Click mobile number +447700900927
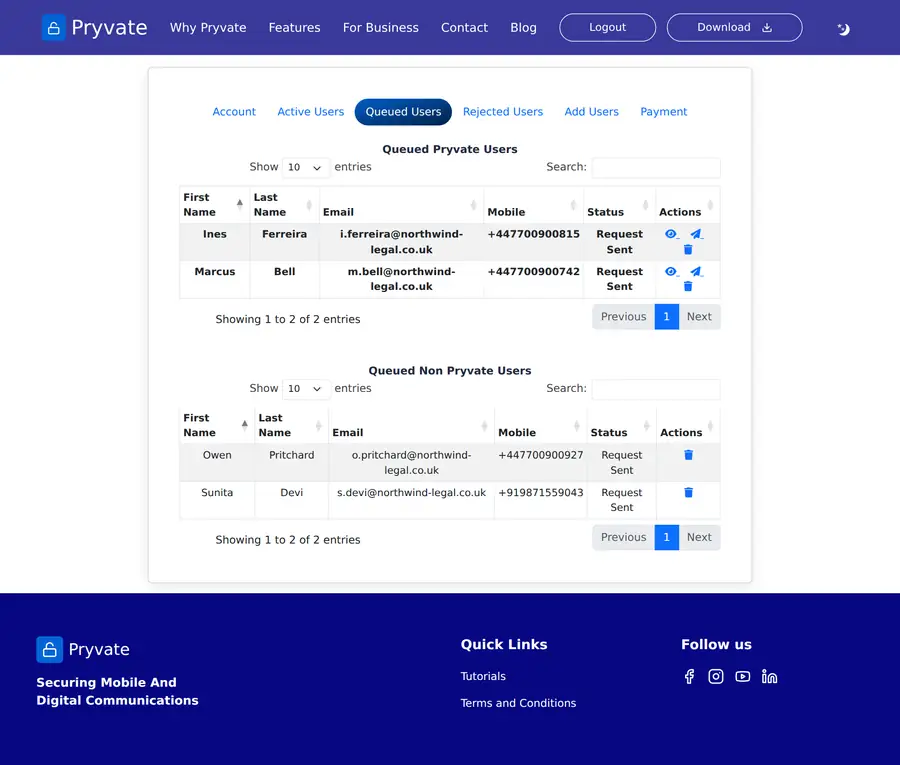Image resolution: width=900 pixels, height=765 pixels. (540, 455)
